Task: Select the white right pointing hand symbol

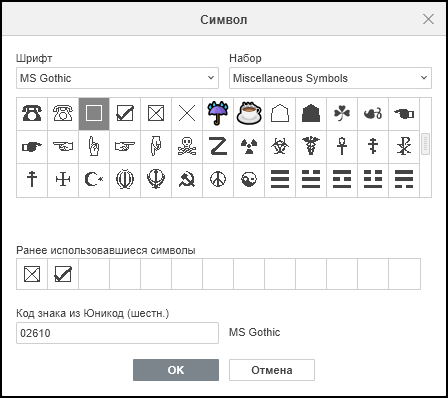Action: pos(125,147)
